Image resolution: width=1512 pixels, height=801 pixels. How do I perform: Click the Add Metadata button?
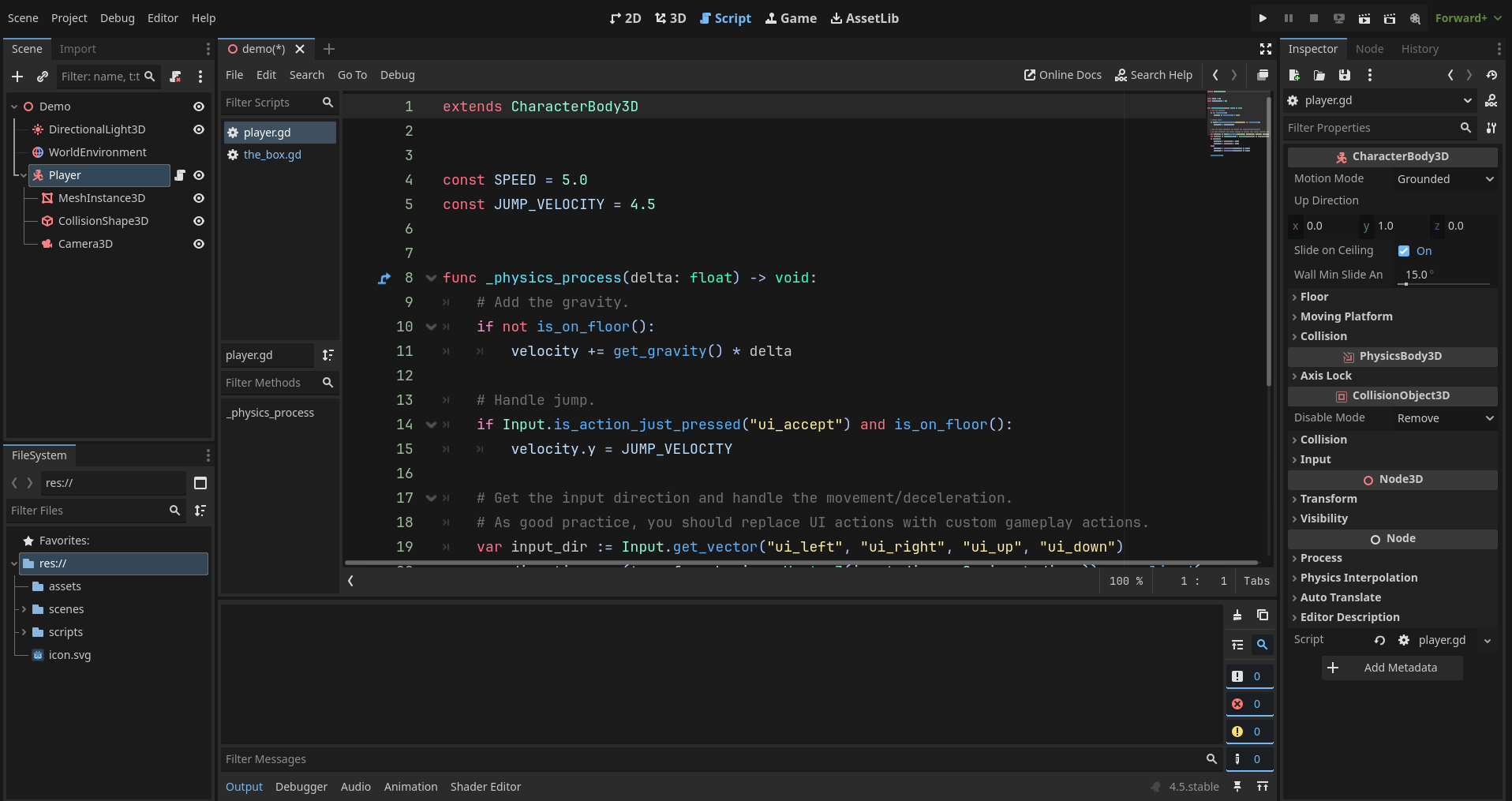1392,668
